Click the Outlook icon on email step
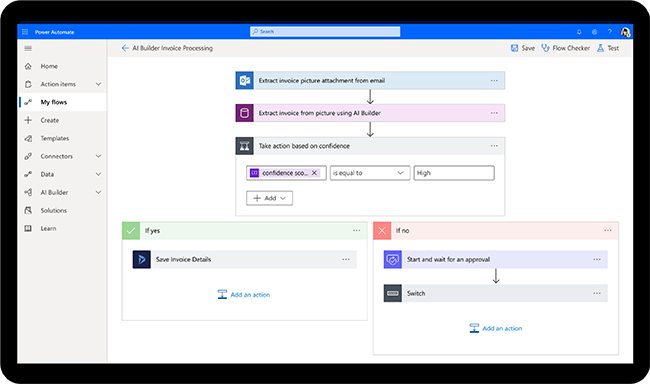Viewport: 650px width, 384px height. coord(245,80)
